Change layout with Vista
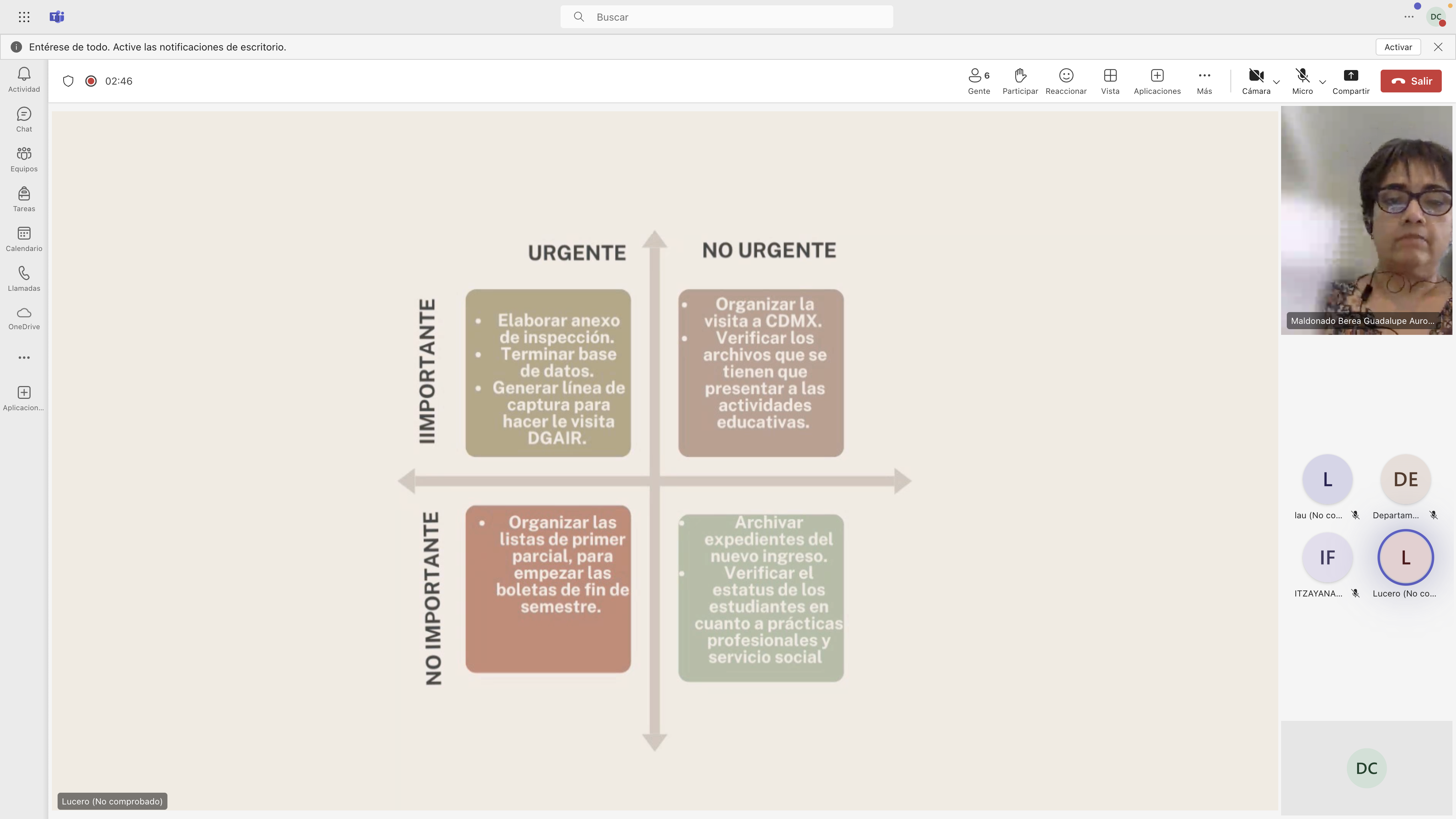Image resolution: width=1456 pixels, height=819 pixels. click(1110, 81)
